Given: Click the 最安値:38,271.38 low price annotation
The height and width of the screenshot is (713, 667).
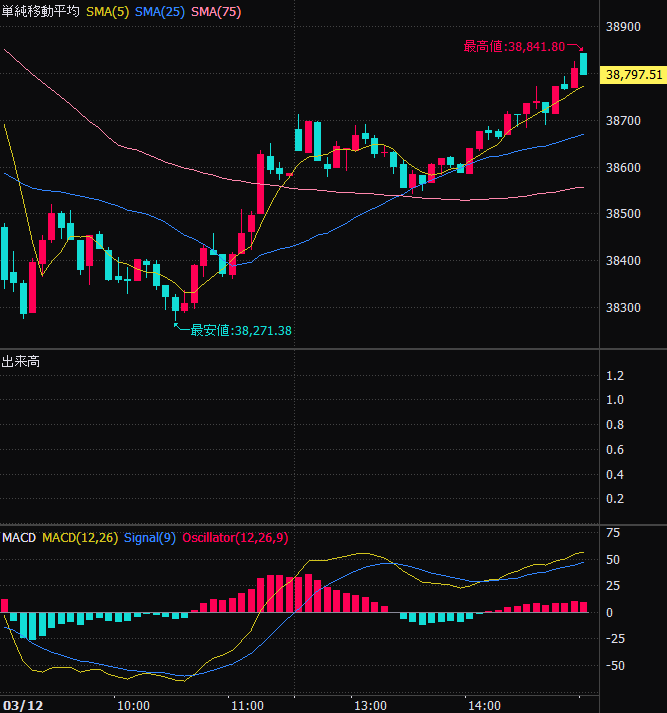Looking at the screenshot, I should pyautogui.click(x=241, y=331).
